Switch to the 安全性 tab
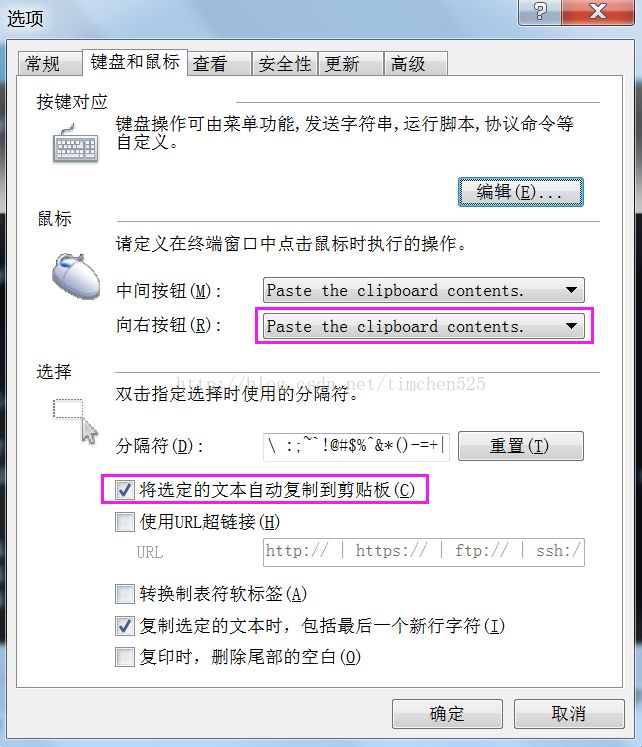This screenshot has height=747, width=642. coord(285,64)
